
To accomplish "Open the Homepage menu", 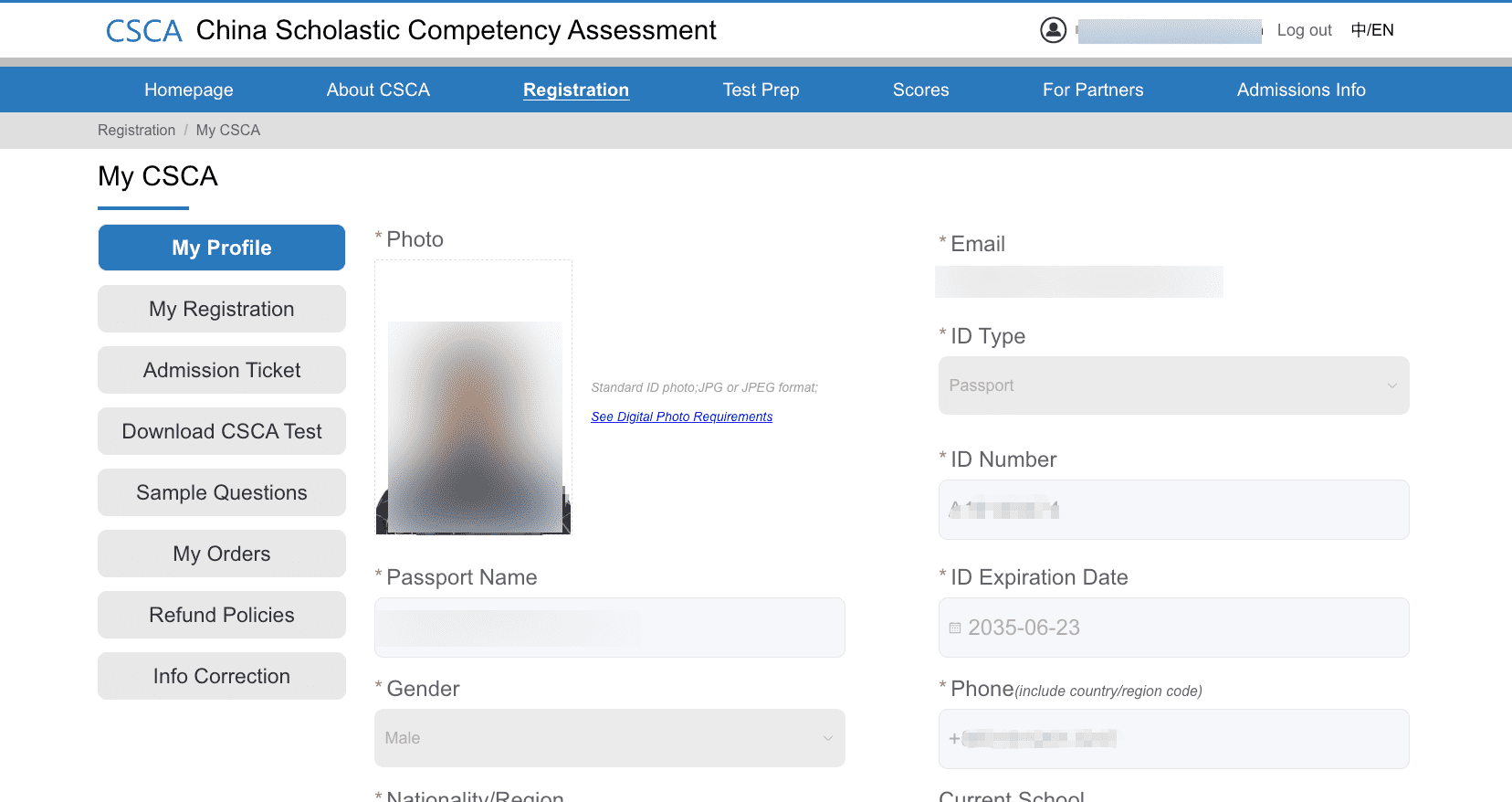I will click(x=189, y=90).
